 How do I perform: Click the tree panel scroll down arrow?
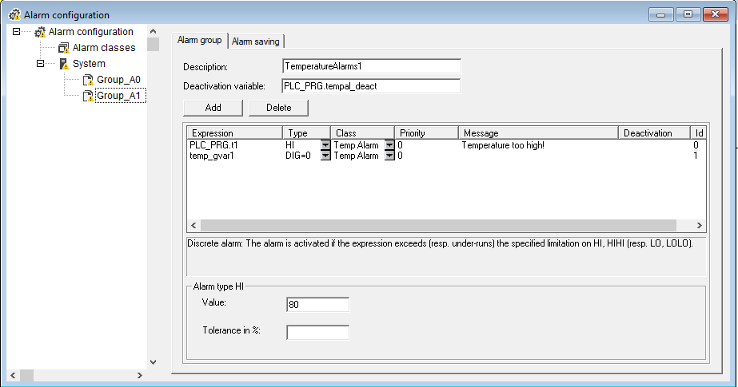[153, 362]
